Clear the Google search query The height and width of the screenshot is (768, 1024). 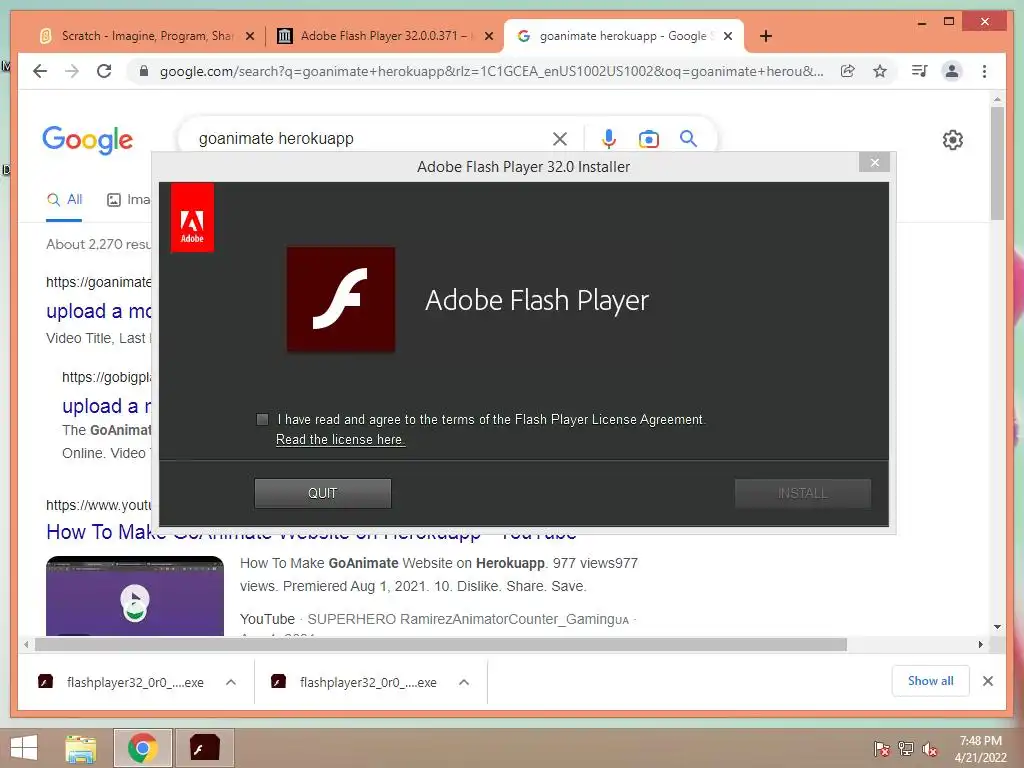[x=560, y=138]
